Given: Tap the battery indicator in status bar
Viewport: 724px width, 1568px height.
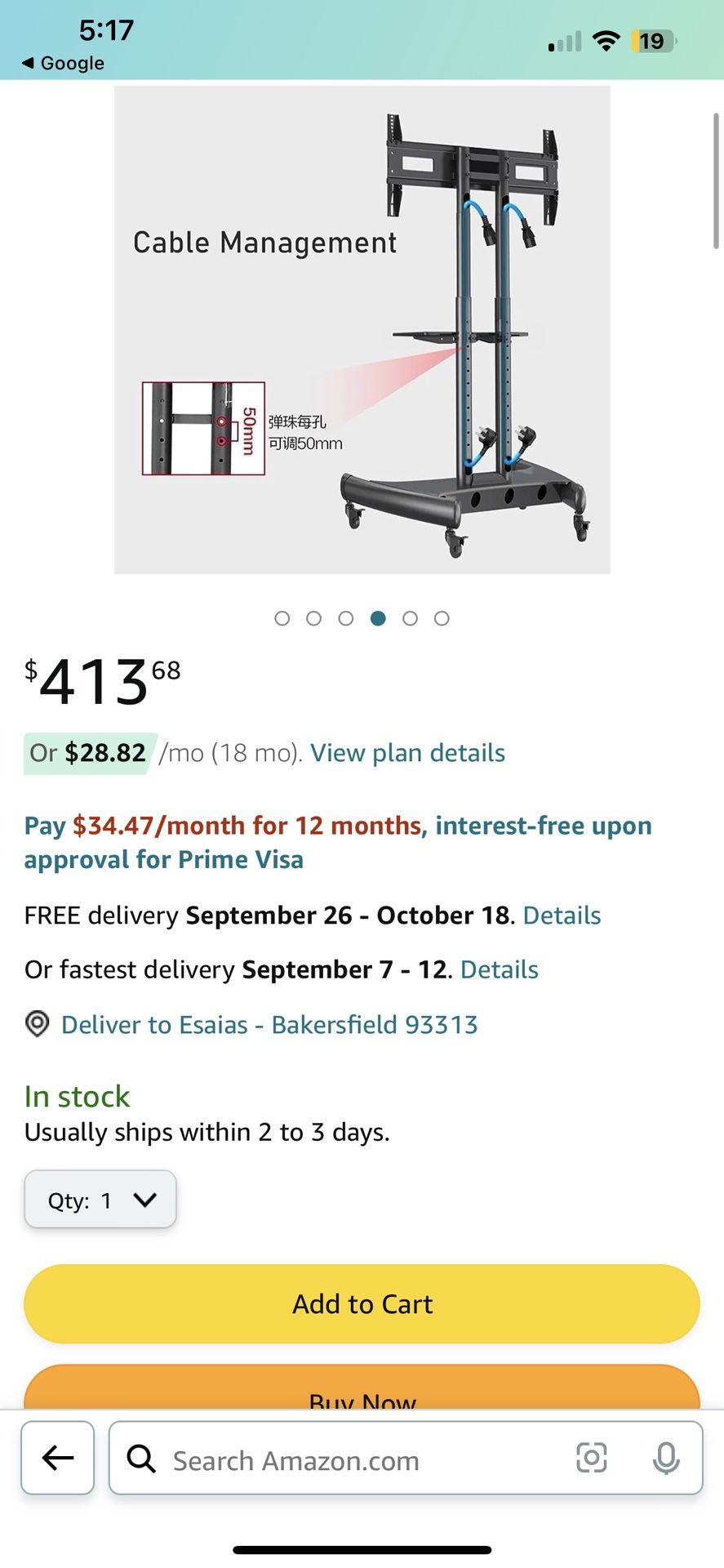Looking at the screenshot, I should pos(652,41).
